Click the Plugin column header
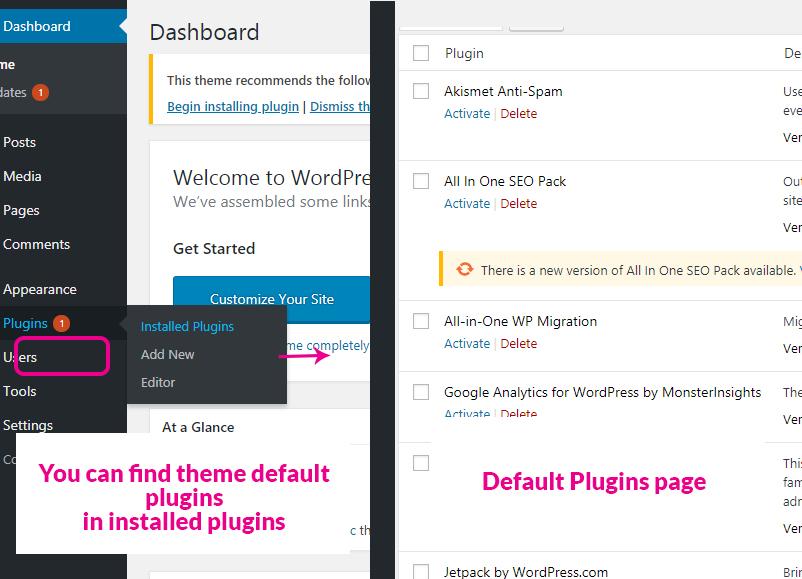 click(464, 53)
